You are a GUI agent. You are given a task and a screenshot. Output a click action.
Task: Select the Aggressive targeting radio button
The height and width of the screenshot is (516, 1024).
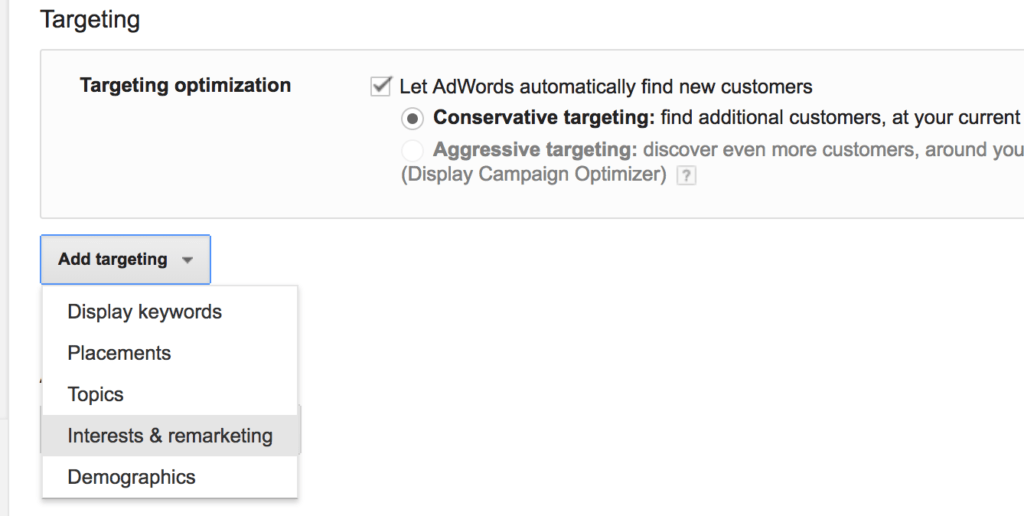412,150
